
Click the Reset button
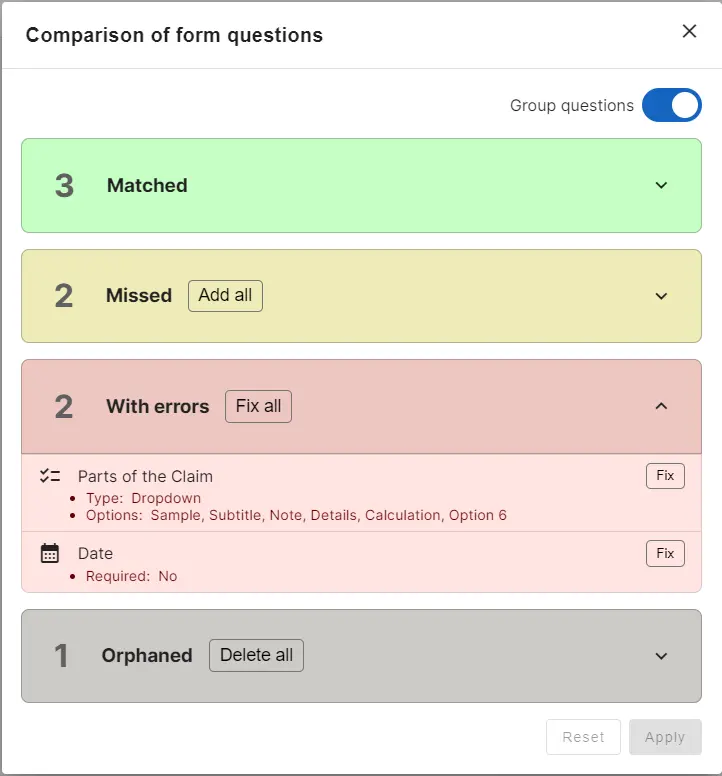(x=583, y=737)
